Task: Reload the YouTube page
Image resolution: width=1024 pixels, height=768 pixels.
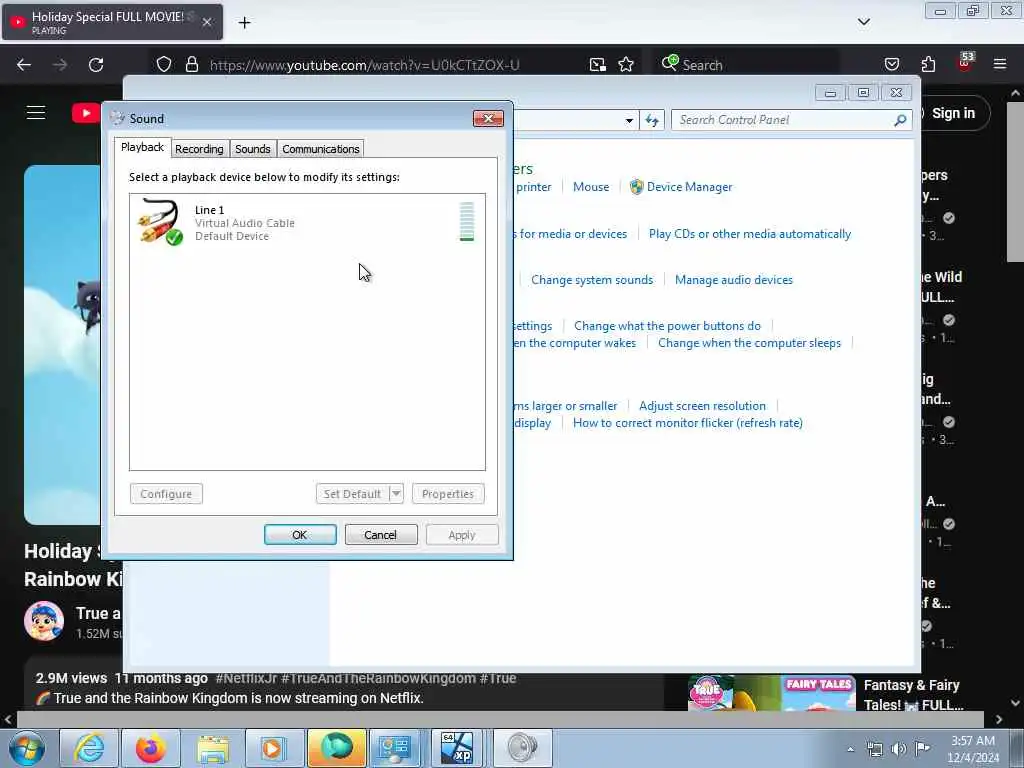Action: (96, 65)
